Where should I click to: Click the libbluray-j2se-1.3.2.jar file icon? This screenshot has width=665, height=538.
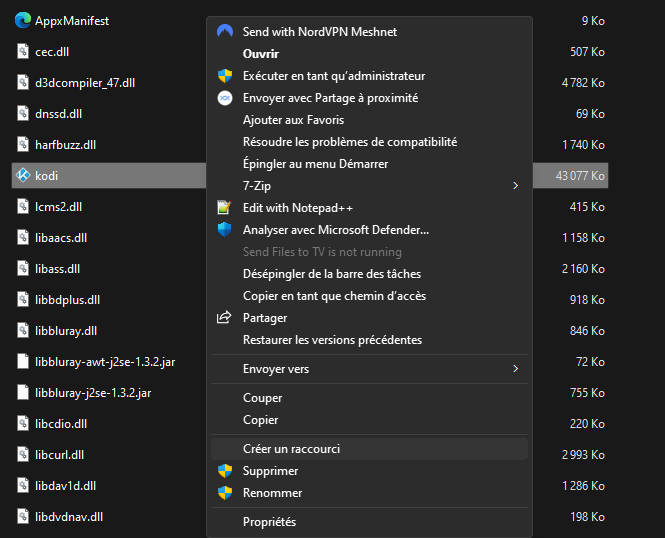[x=23, y=392]
